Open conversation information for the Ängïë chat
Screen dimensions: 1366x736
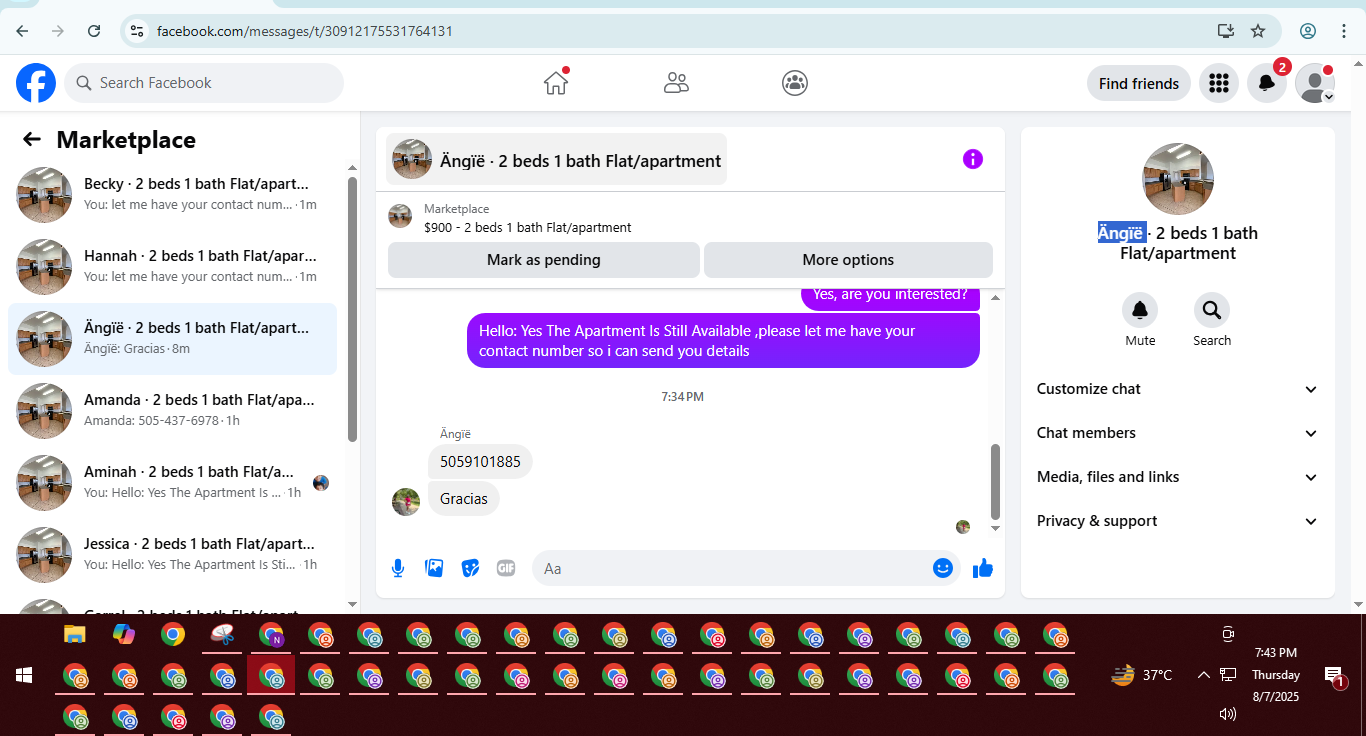coord(973,159)
